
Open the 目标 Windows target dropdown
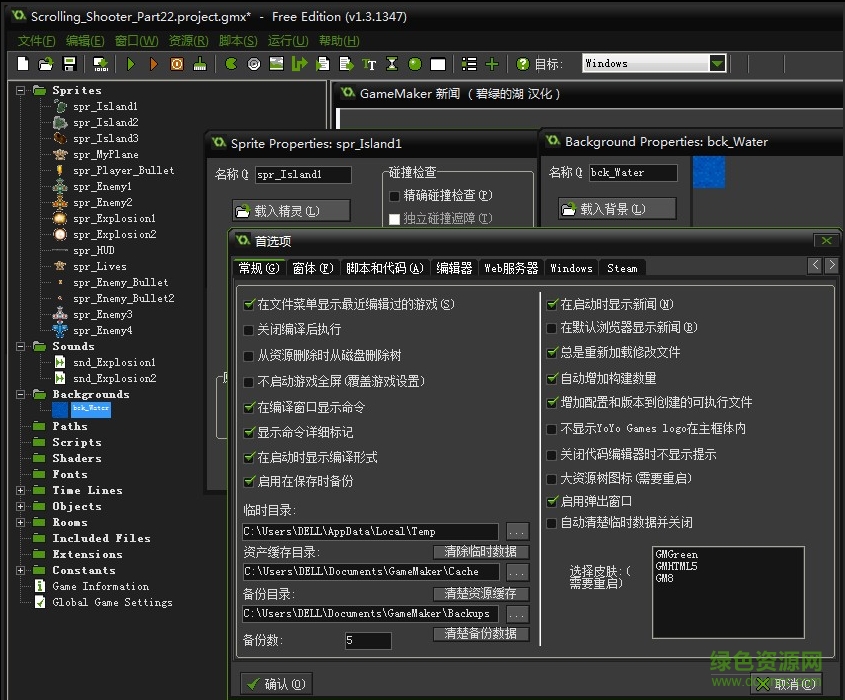[717, 63]
